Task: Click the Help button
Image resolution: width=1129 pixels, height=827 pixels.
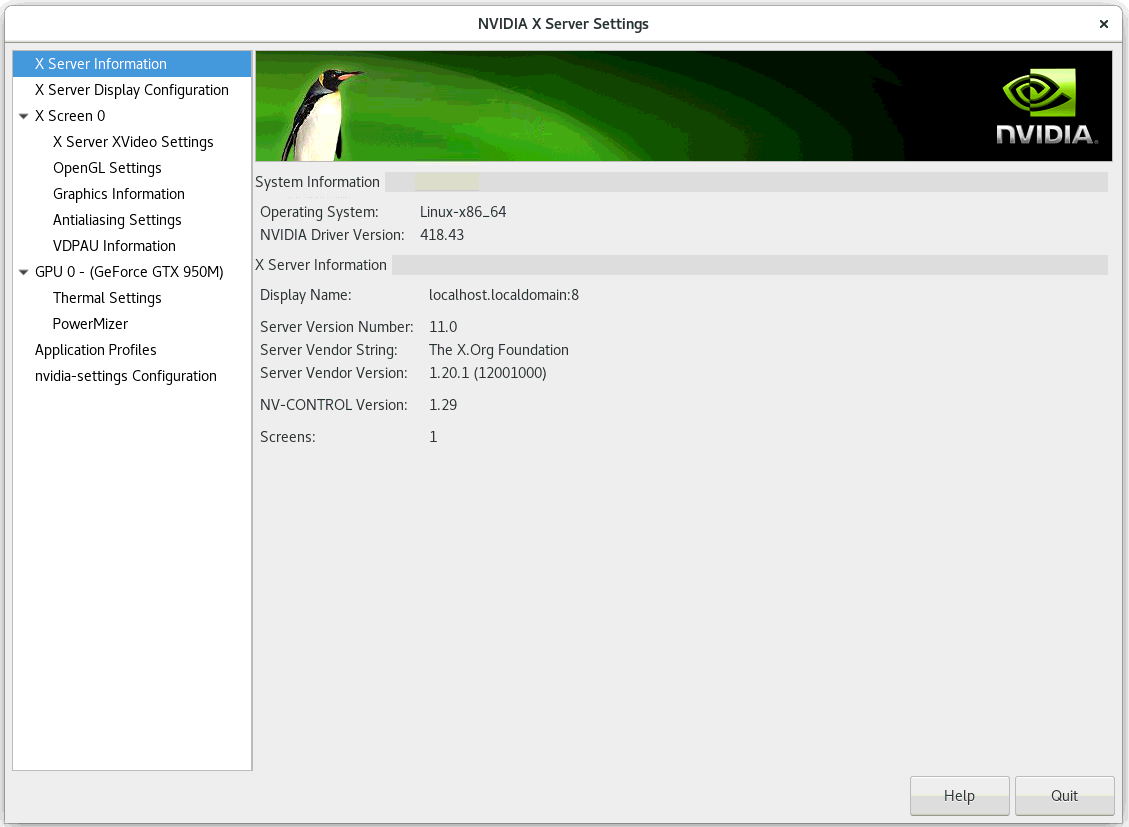Action: click(959, 795)
